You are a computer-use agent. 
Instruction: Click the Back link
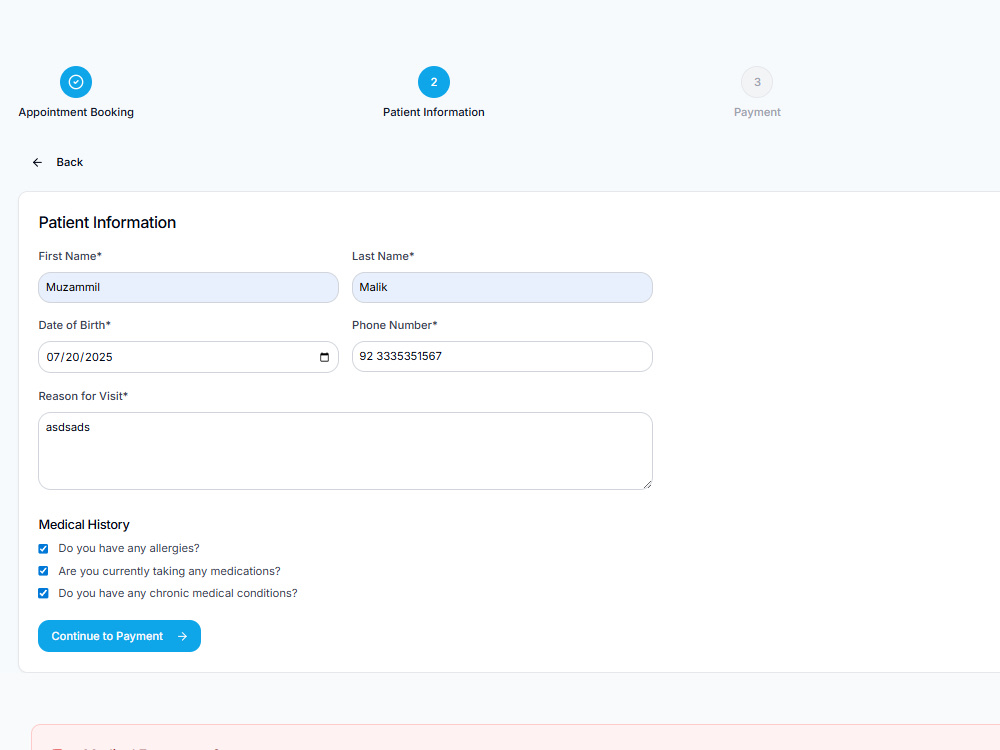[x=58, y=163]
